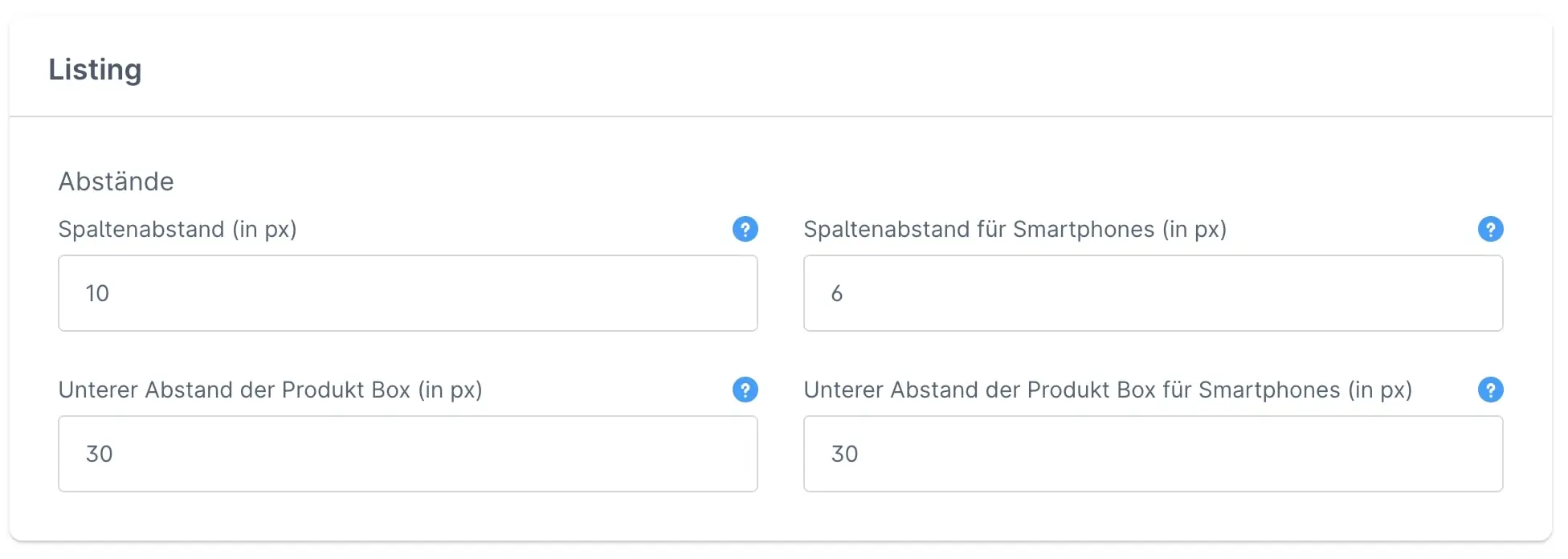Place cursor on value 10 in Spaltenabstand
This screenshot has height=559, width=1568.
click(x=97, y=294)
